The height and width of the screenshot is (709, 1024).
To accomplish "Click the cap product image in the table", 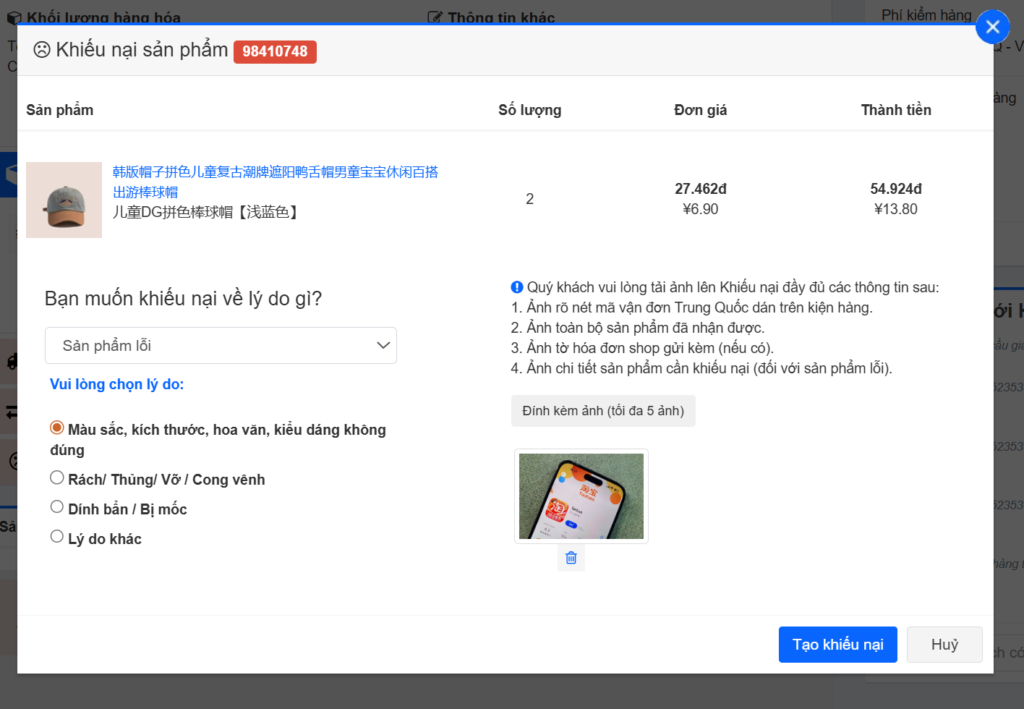I will (x=64, y=199).
